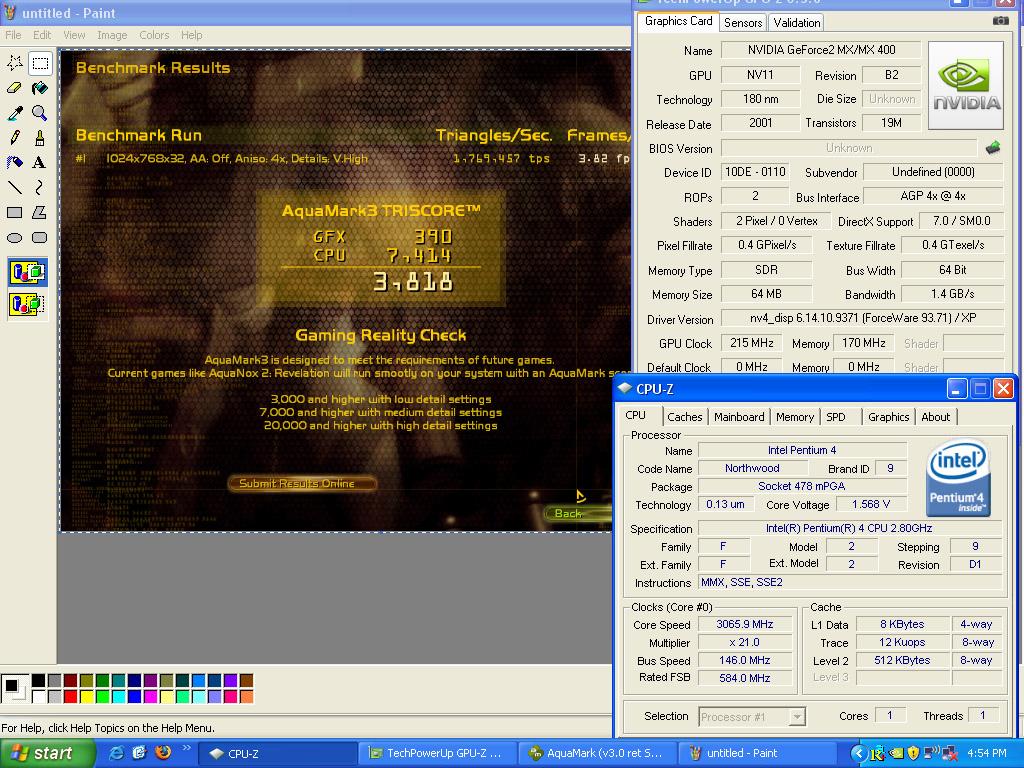Choose the Eraser tool in Paint
Image resolution: width=1024 pixels, height=768 pixels.
14,88
